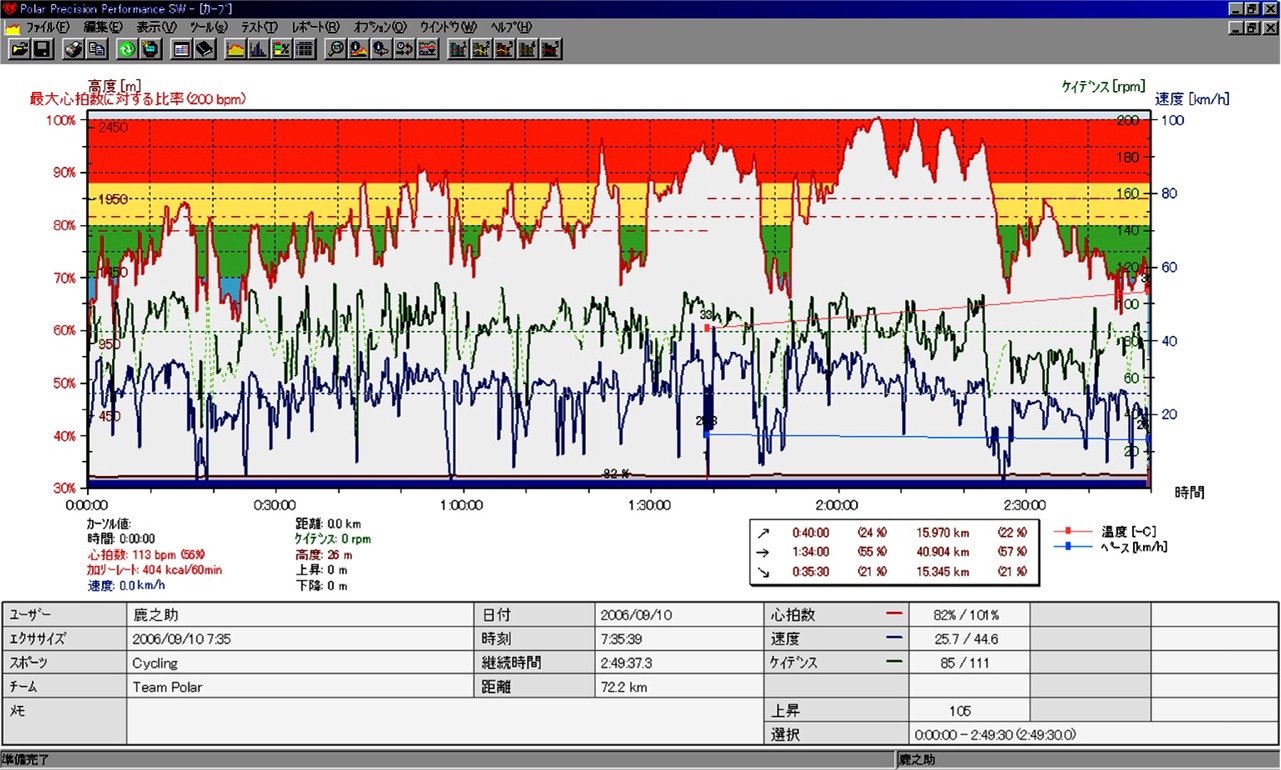Click inside the empty メモ field
Screen dimensions: 1281x770
tap(444, 720)
